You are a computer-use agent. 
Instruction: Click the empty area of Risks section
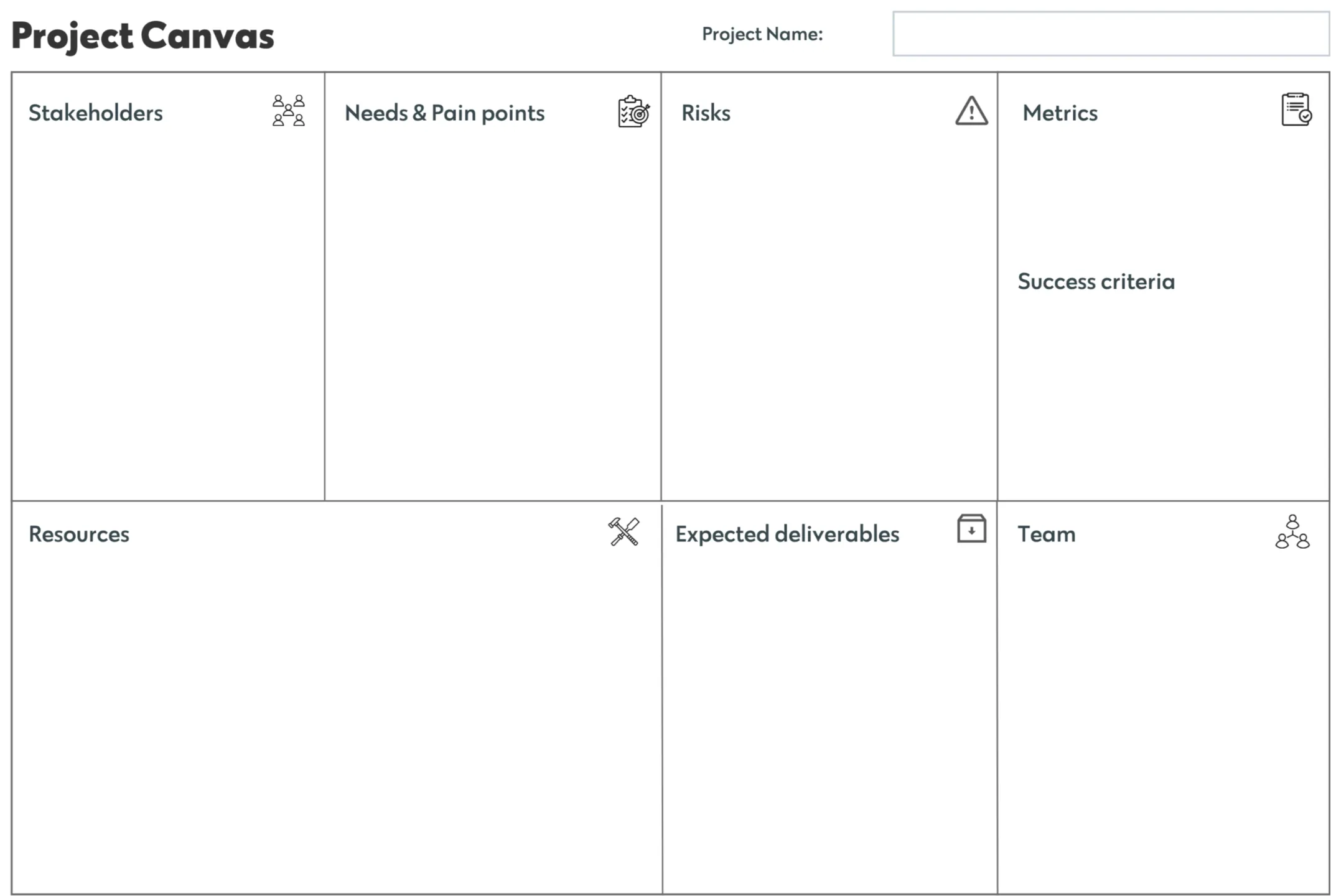[829, 311]
